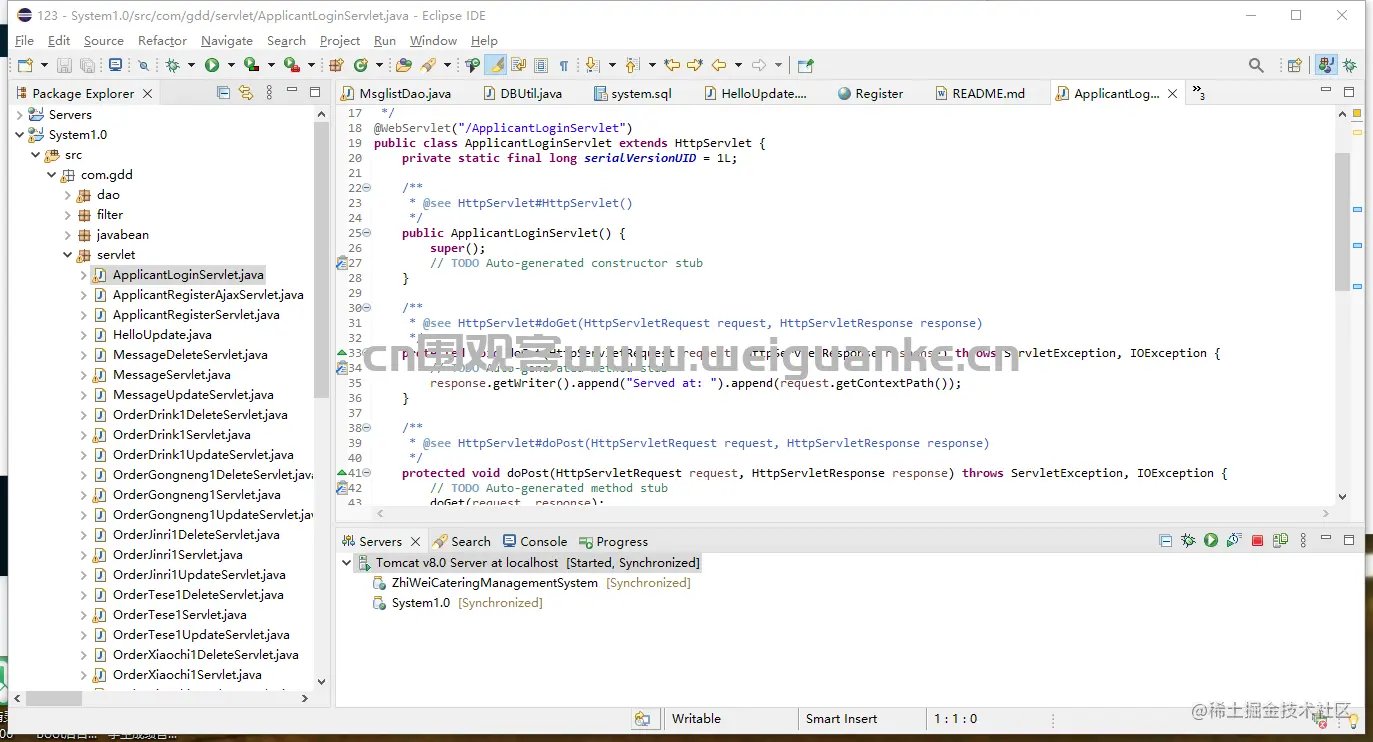Select HelloUpdate.java in Package Explorer
Viewport: 1373px width, 742px height.
(162, 334)
